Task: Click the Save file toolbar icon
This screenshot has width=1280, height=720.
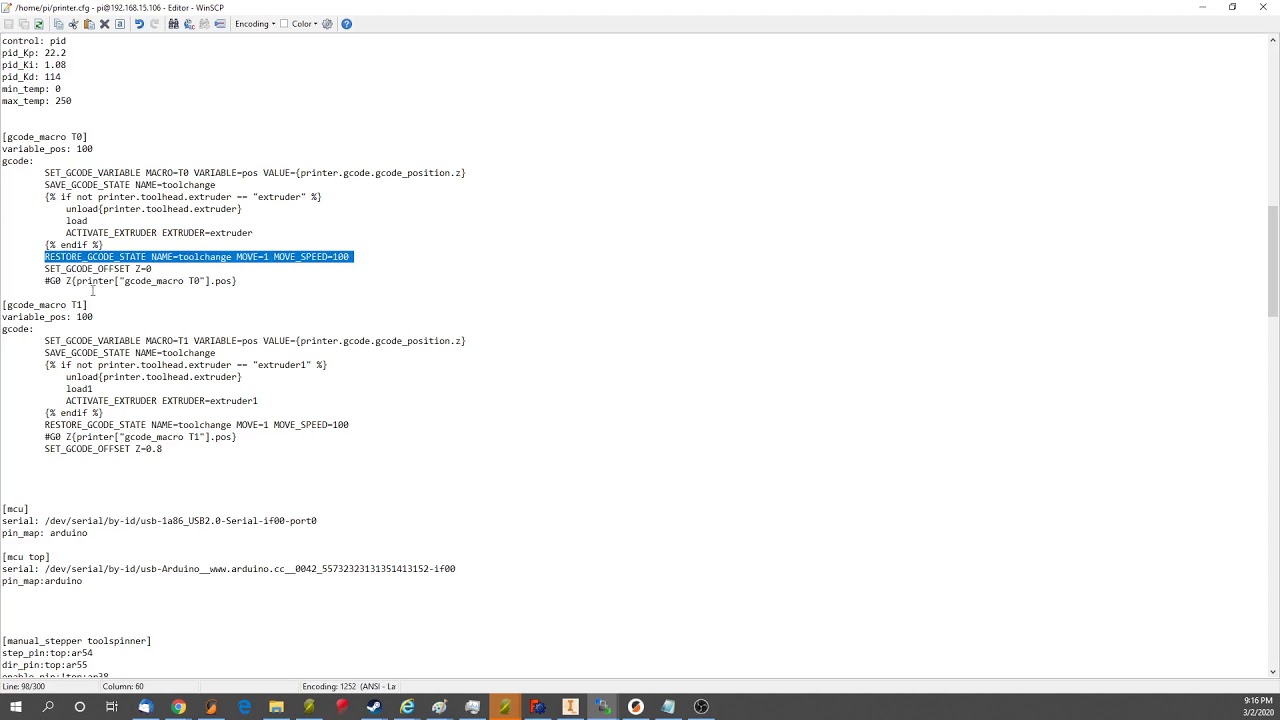Action: click(x=8, y=24)
